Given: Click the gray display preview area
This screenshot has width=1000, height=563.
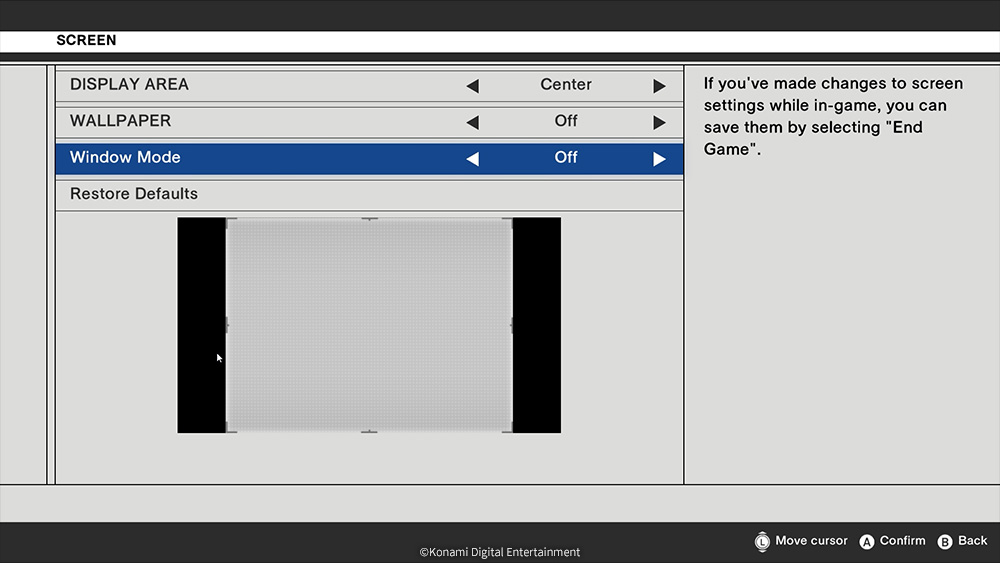Looking at the screenshot, I should tap(369, 325).
